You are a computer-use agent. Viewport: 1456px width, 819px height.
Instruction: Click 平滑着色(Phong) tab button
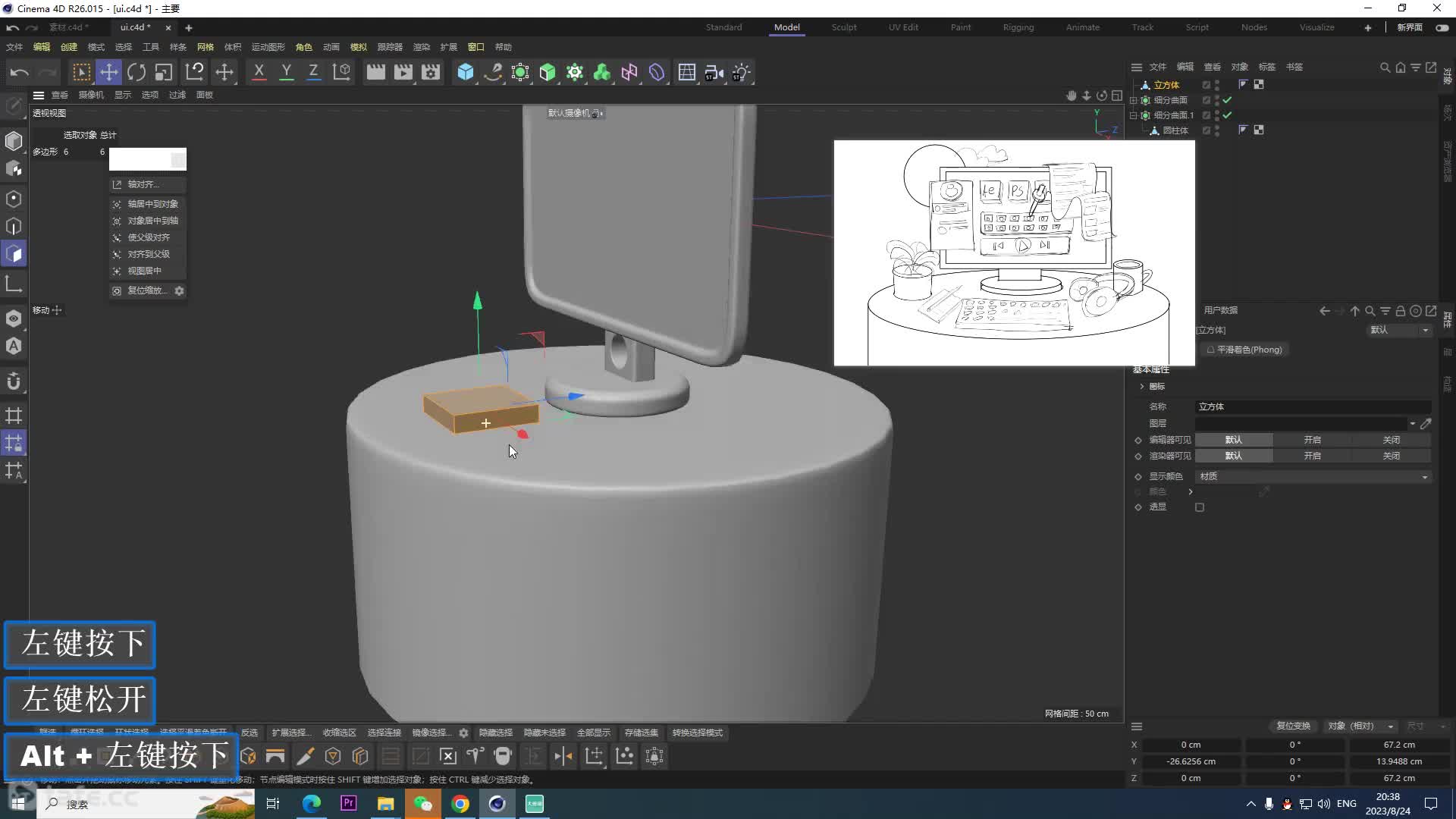[1244, 350]
